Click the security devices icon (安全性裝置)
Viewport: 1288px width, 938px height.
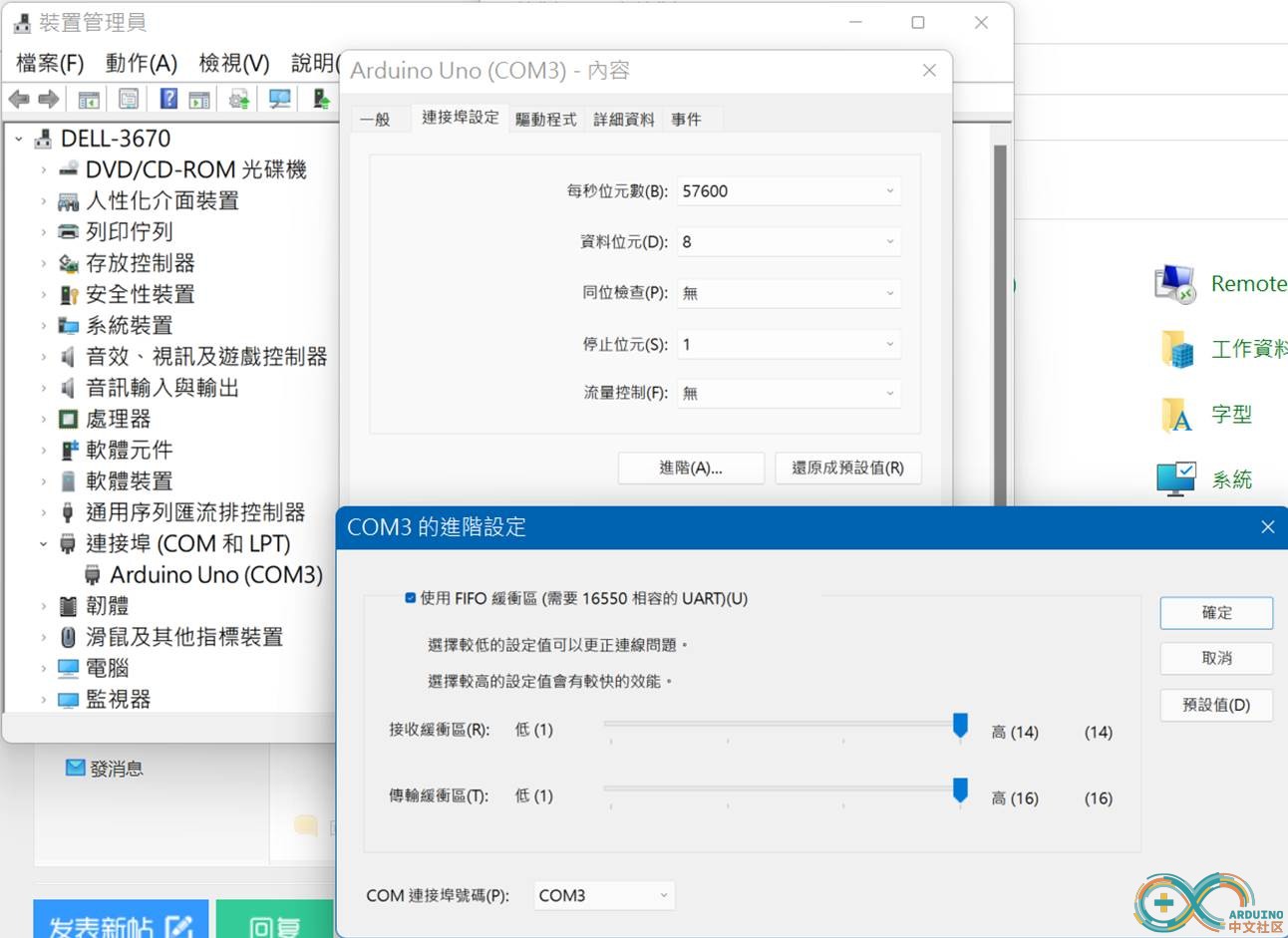coord(68,294)
